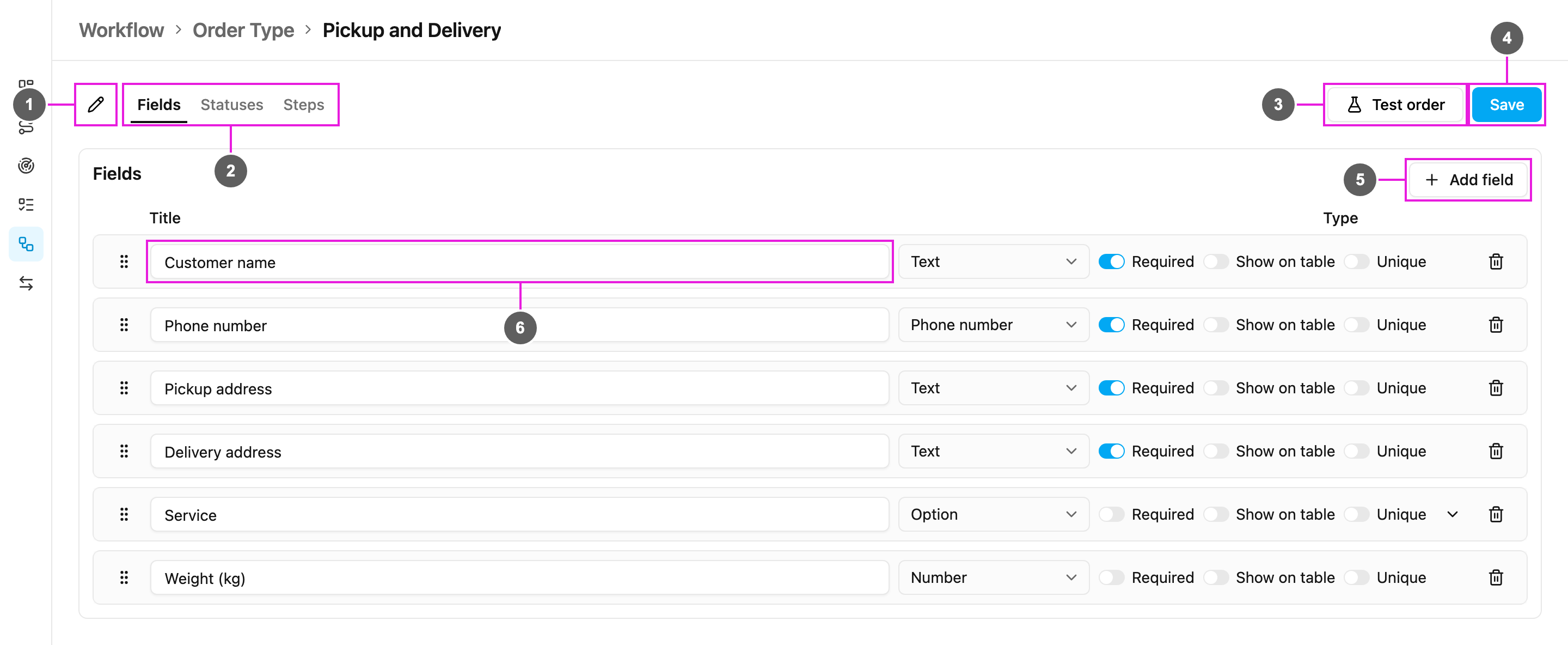
Task: Enable Unique for Pickup address
Action: (1356, 388)
